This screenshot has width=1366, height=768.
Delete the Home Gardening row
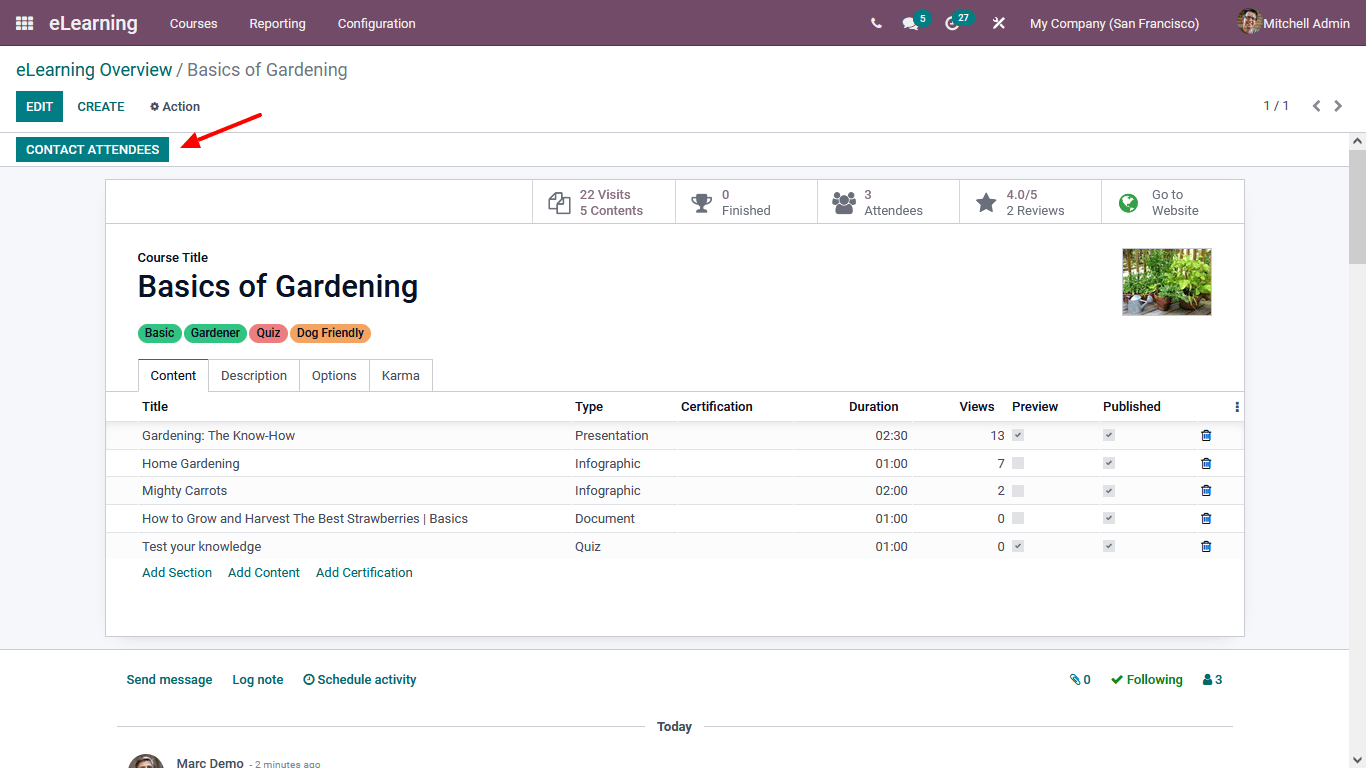tap(1206, 464)
